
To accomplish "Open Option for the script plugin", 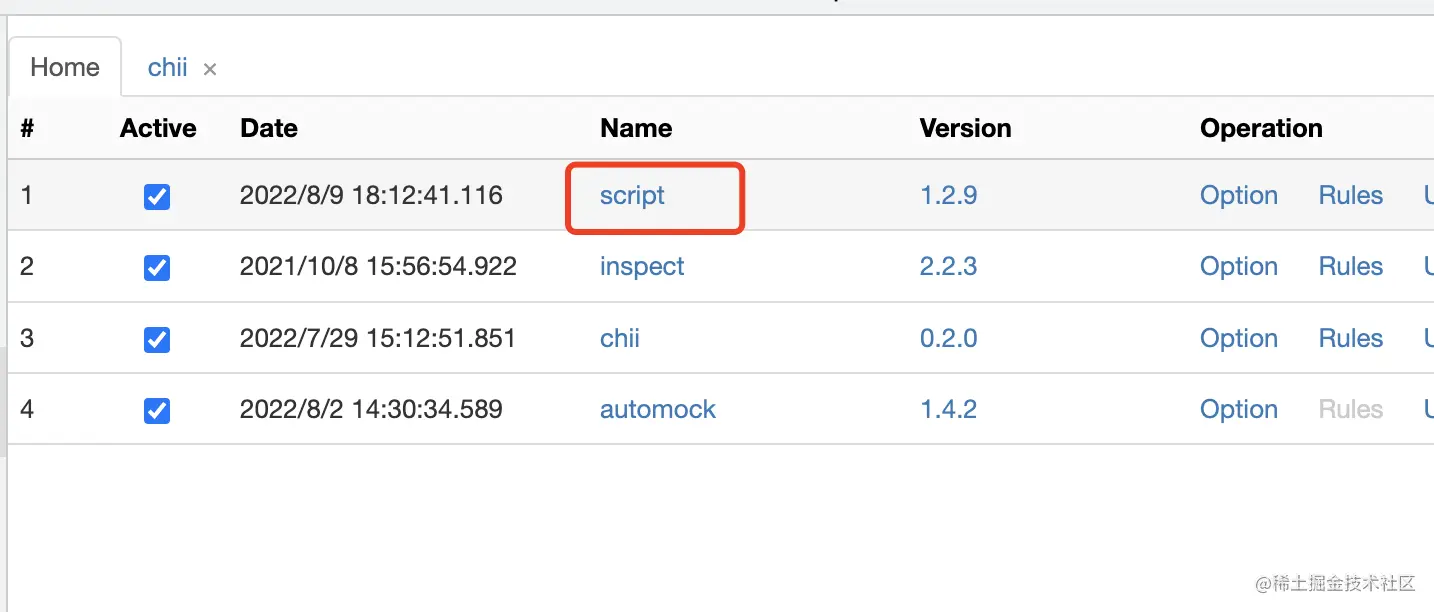I will click(x=1239, y=195).
